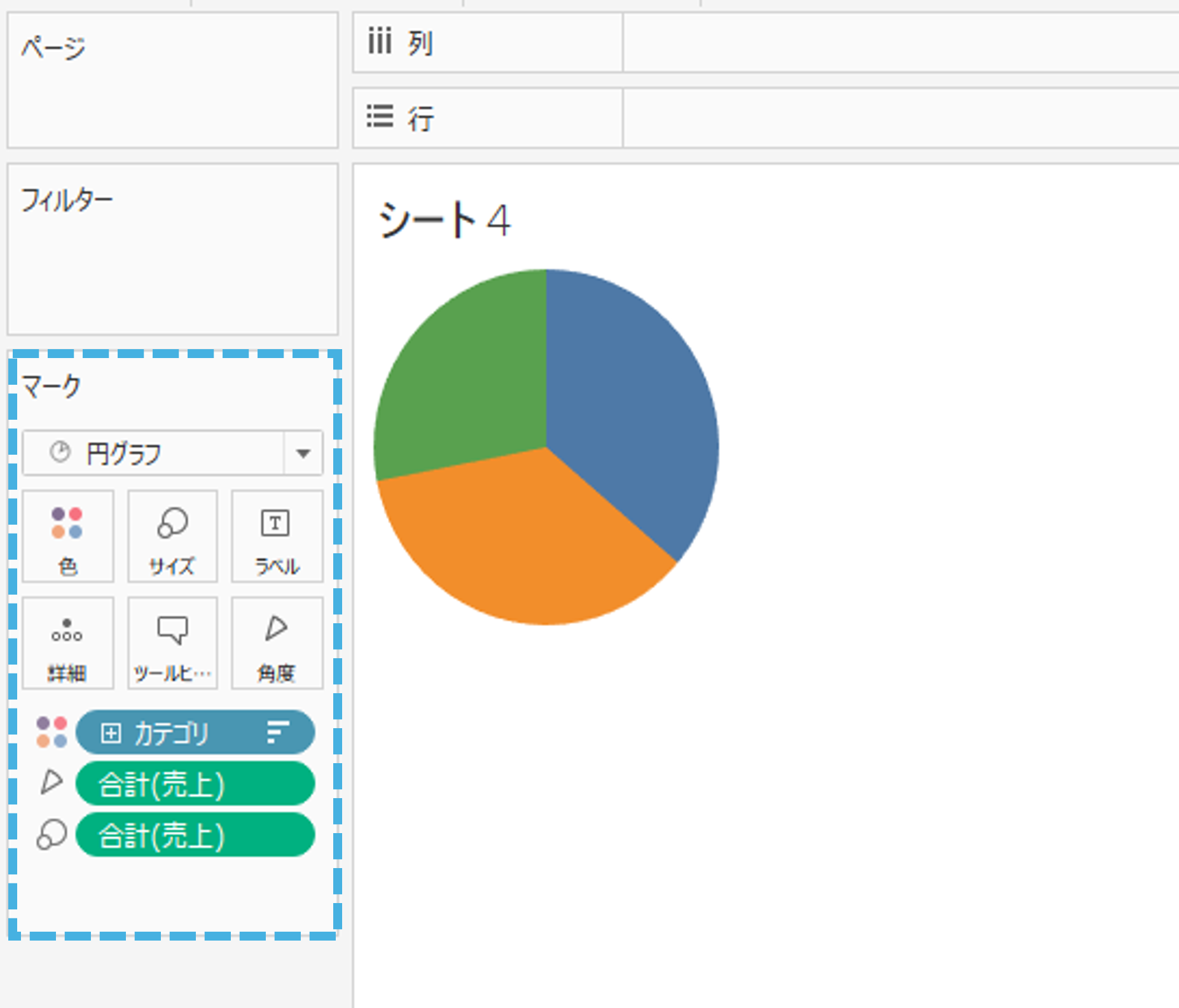Open the Color (色) mark property

coord(67,536)
